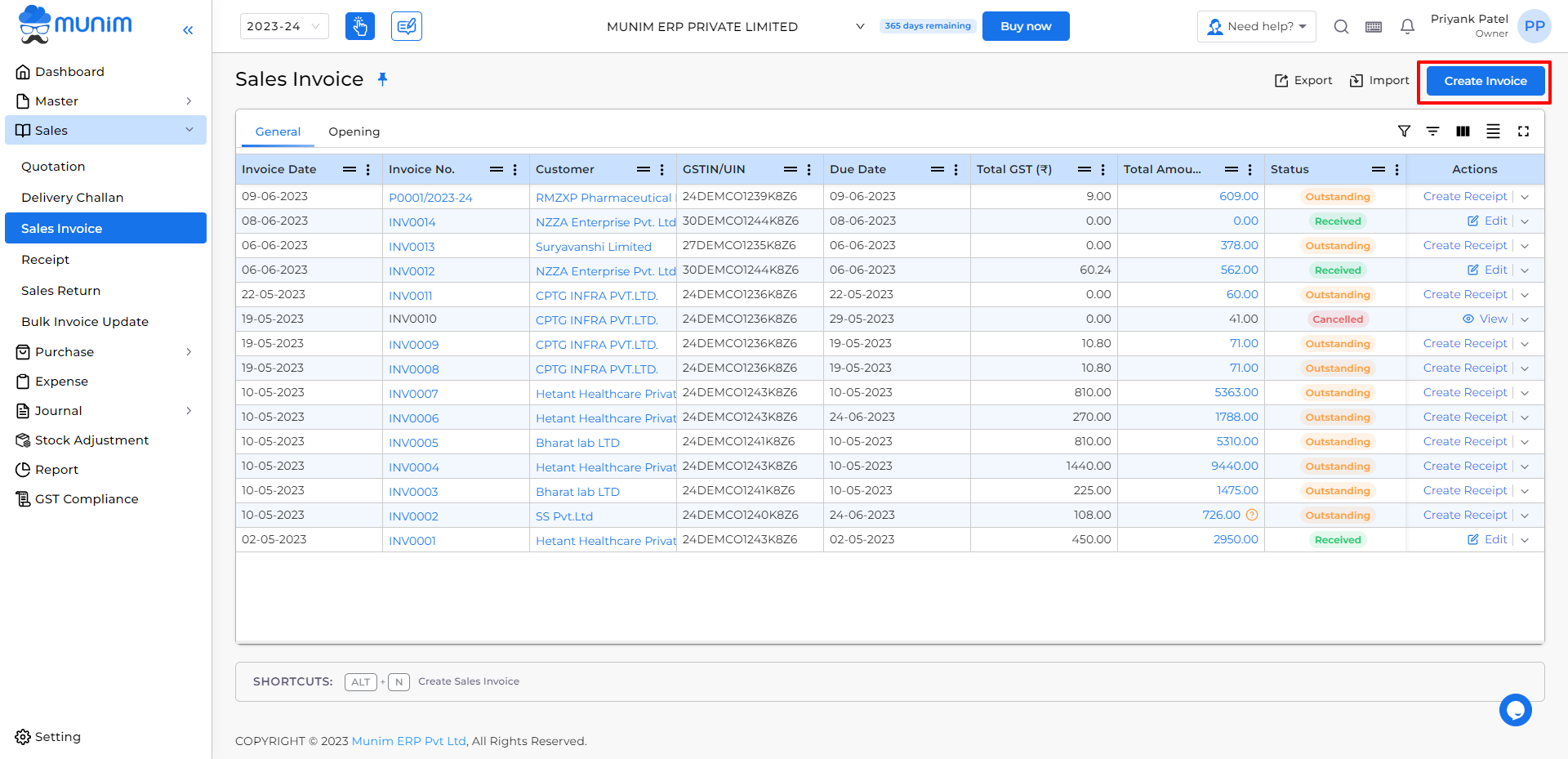The width and height of the screenshot is (1568, 759).
Task: Open Setting at sidebar bottom
Action: [x=48, y=736]
